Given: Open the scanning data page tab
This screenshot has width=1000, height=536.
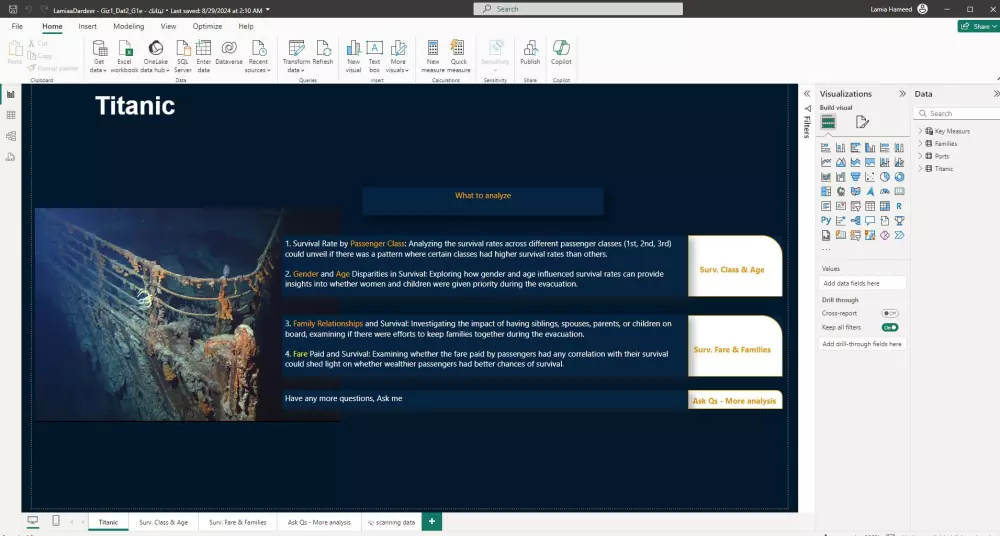Looking at the screenshot, I should tap(392, 522).
